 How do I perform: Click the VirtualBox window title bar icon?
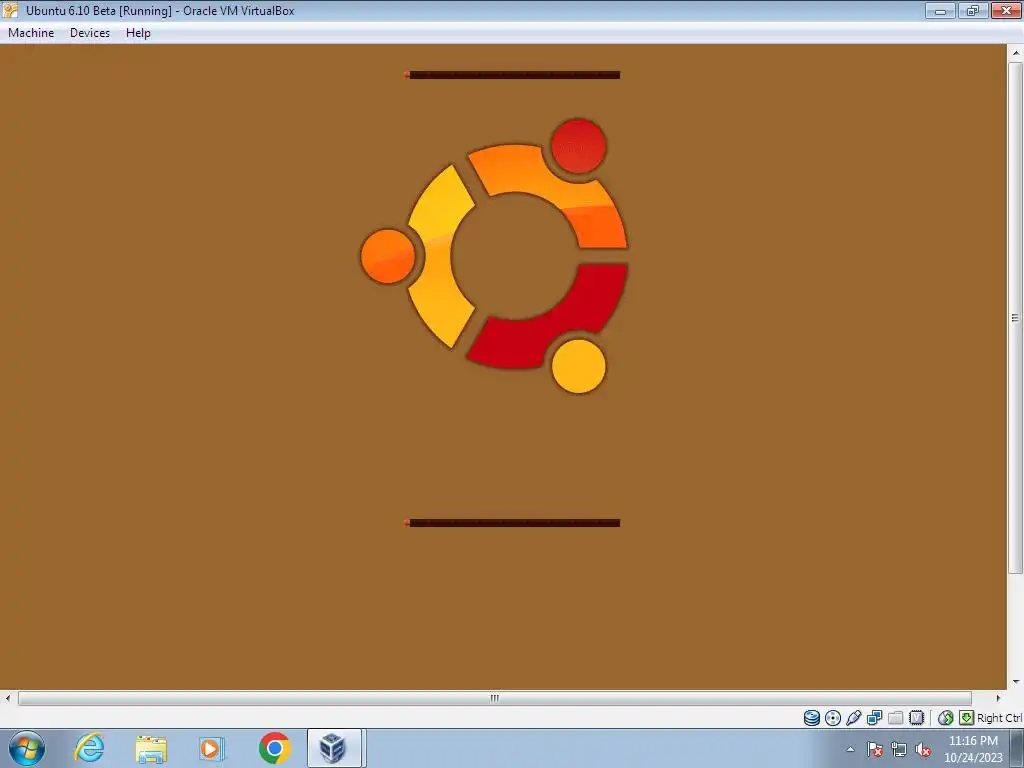pyautogui.click(x=10, y=10)
